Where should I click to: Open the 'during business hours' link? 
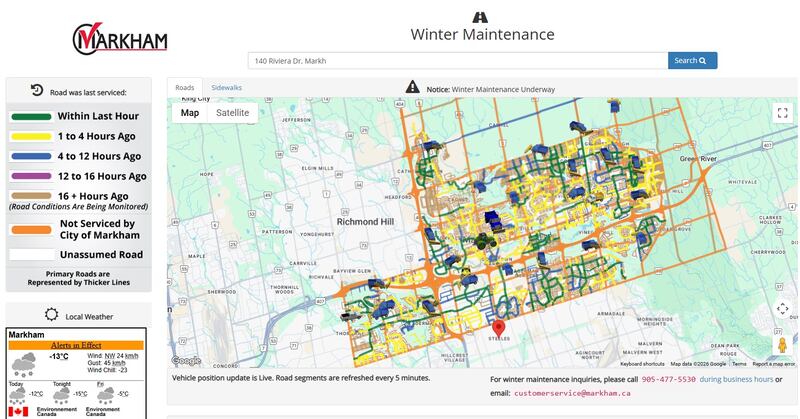(x=736, y=380)
